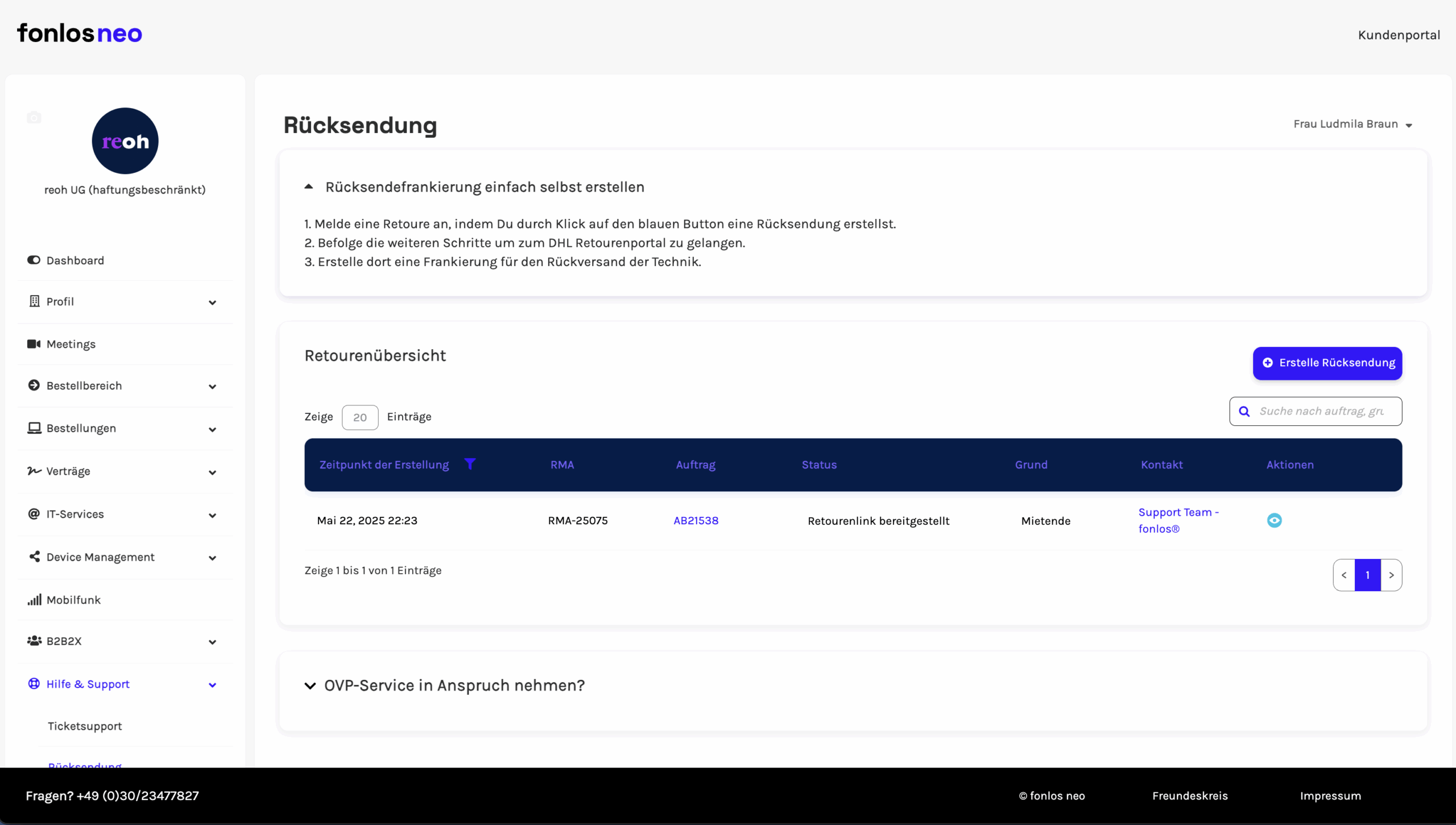Sort by Grund column header
1456x825 pixels.
(x=1031, y=465)
